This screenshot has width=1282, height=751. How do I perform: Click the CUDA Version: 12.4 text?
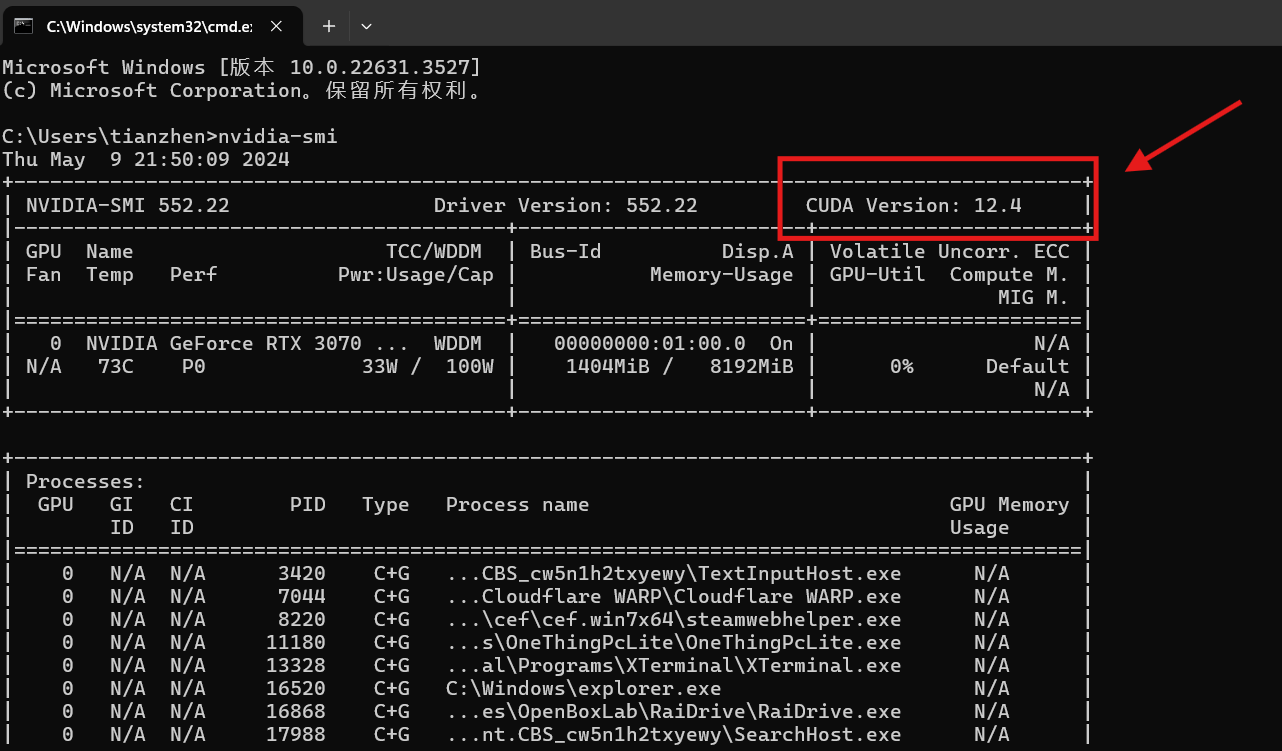click(x=914, y=206)
